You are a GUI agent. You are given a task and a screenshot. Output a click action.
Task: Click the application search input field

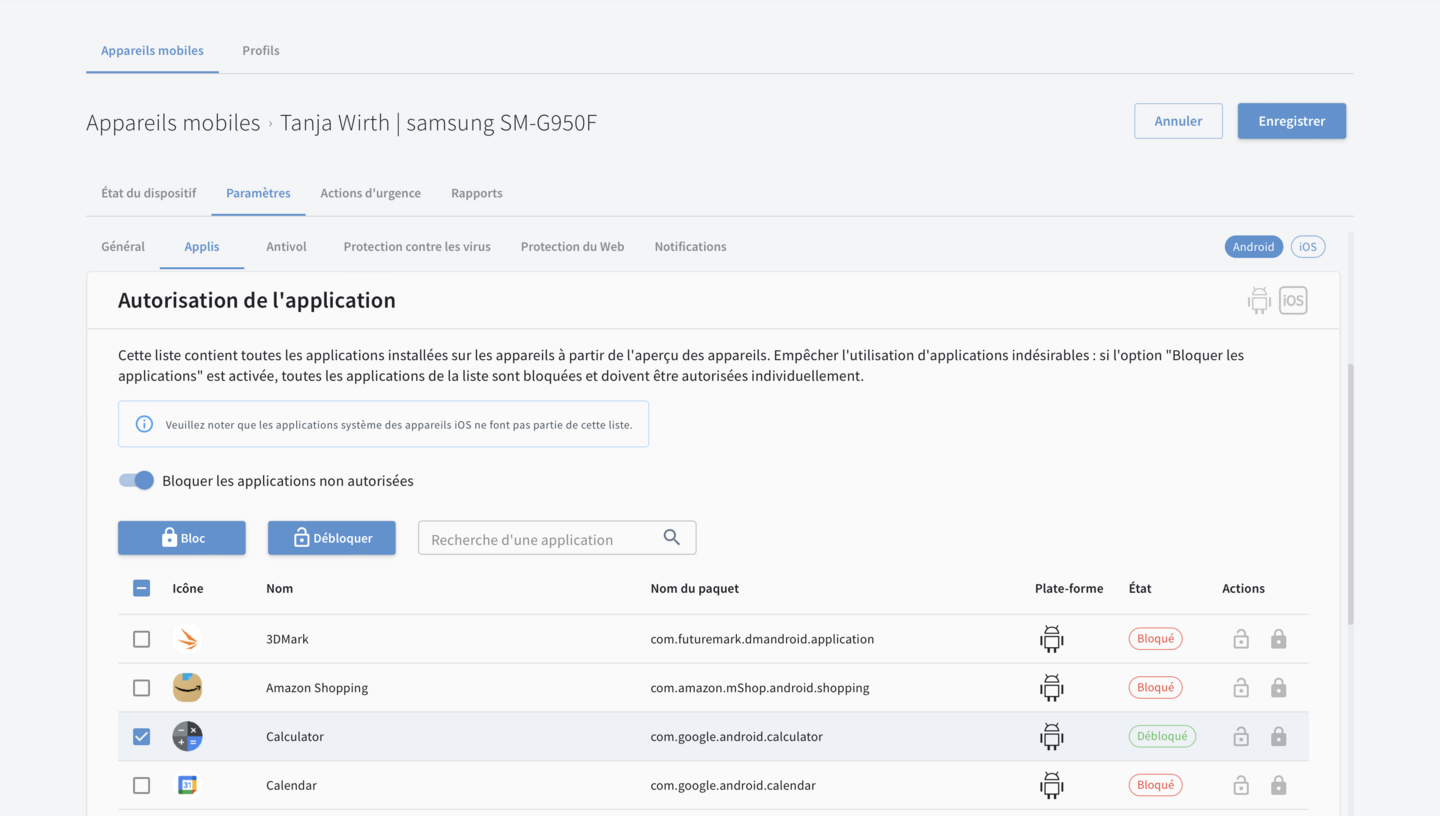click(x=540, y=539)
